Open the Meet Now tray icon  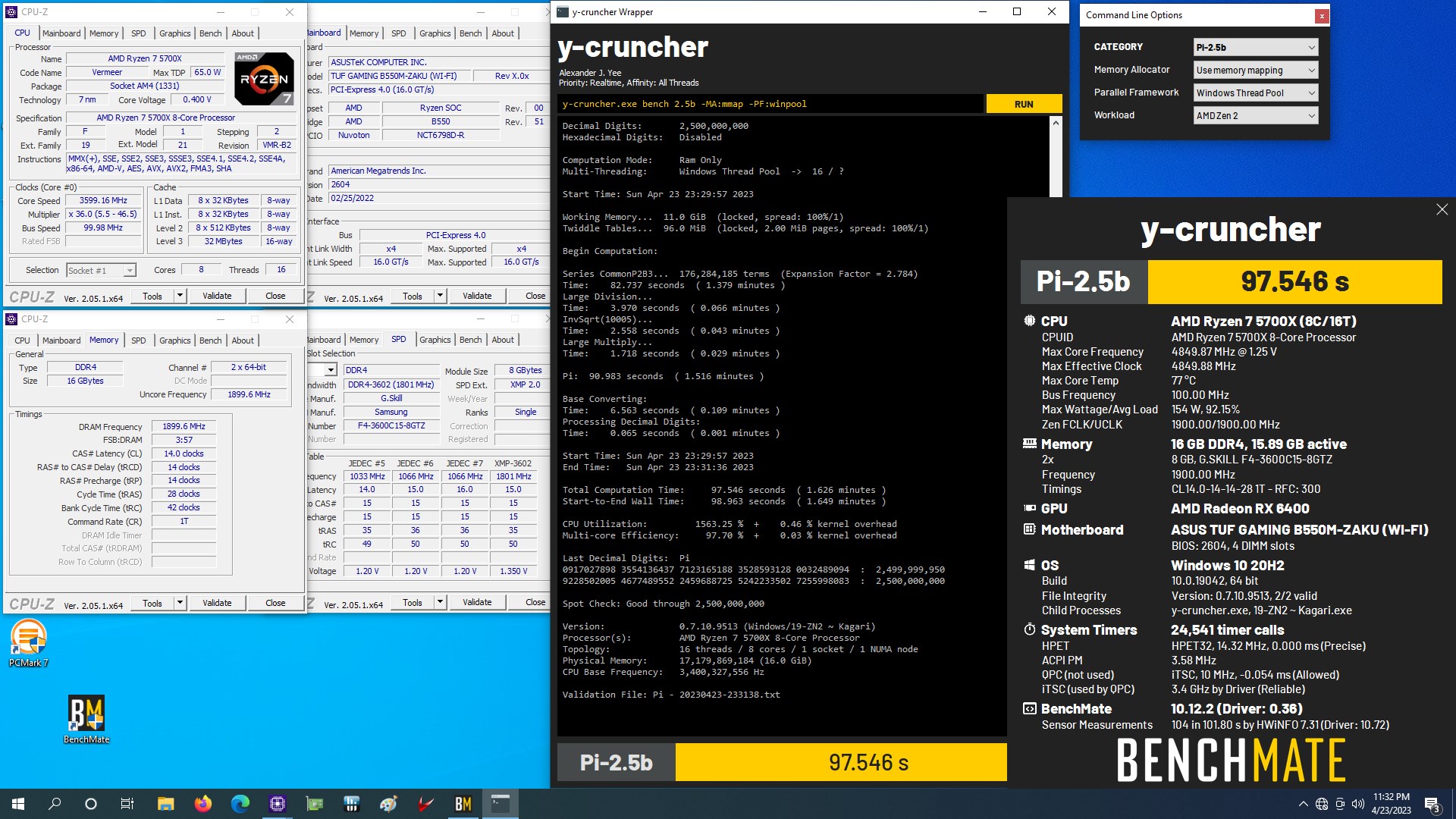(x=1340, y=804)
